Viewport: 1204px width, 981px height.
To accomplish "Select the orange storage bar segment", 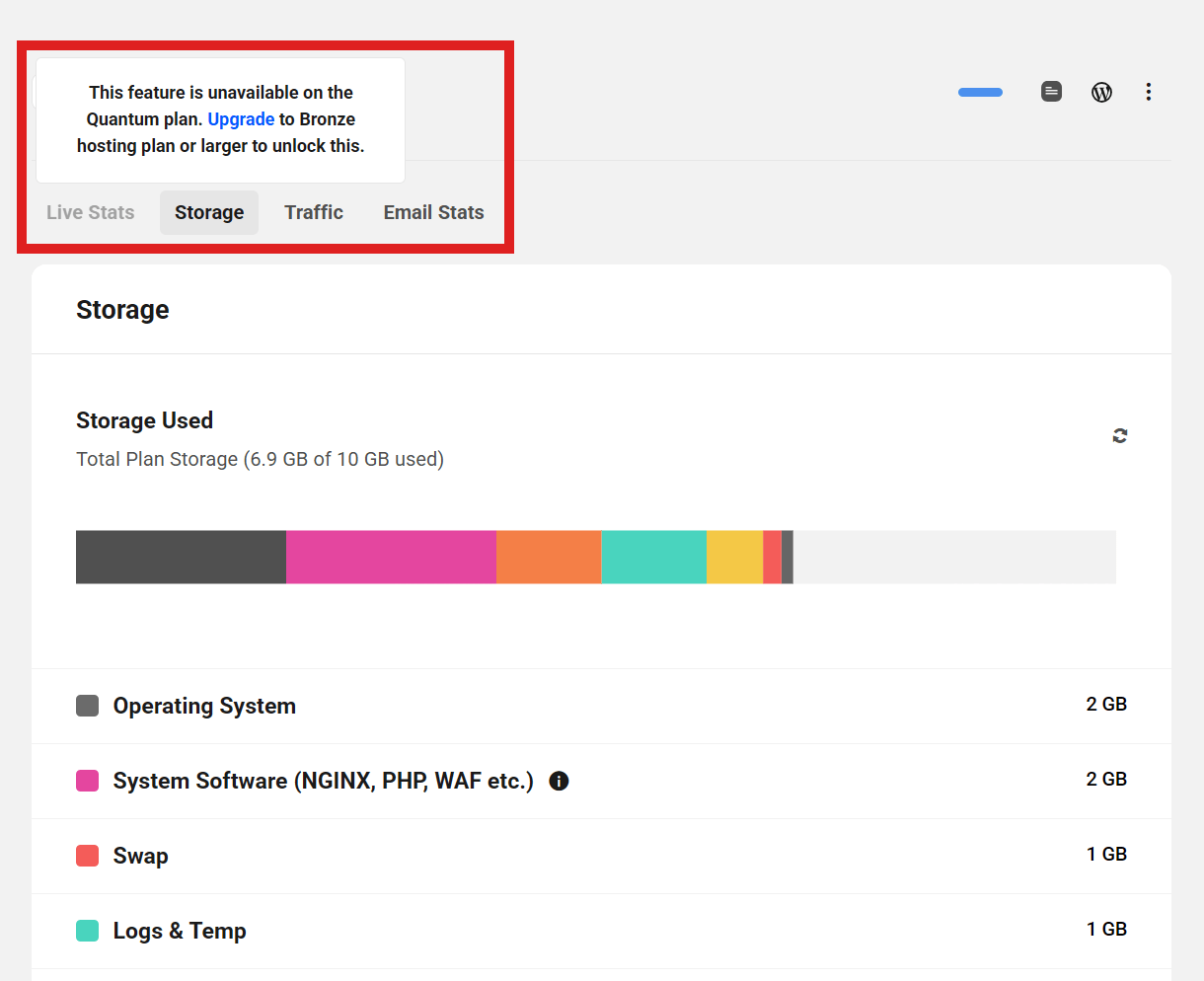I will 549,557.
